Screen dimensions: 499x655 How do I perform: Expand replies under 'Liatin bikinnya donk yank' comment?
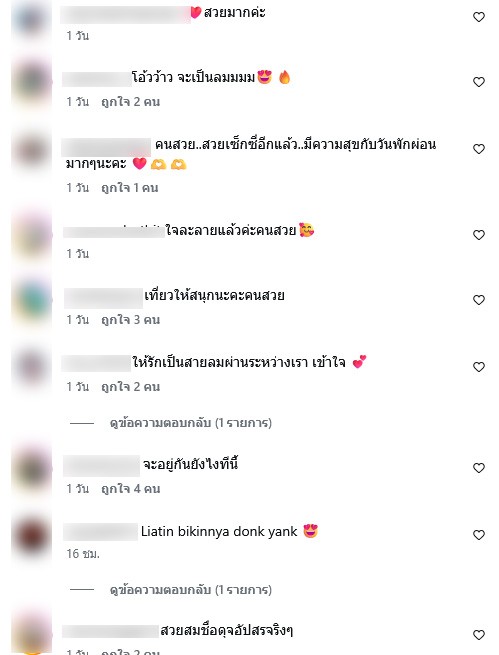click(x=190, y=590)
